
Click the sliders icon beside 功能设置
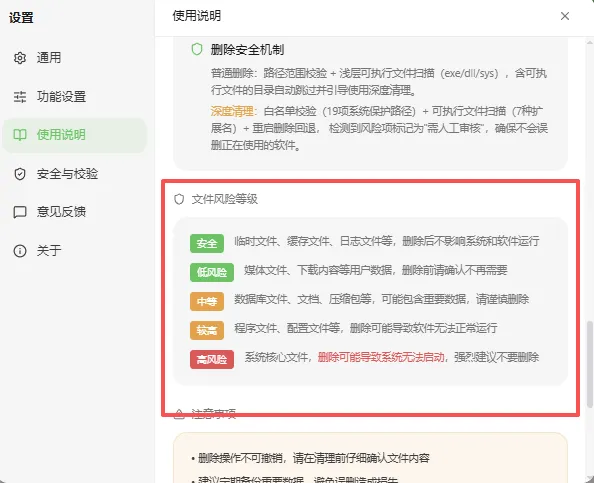tap(20, 97)
